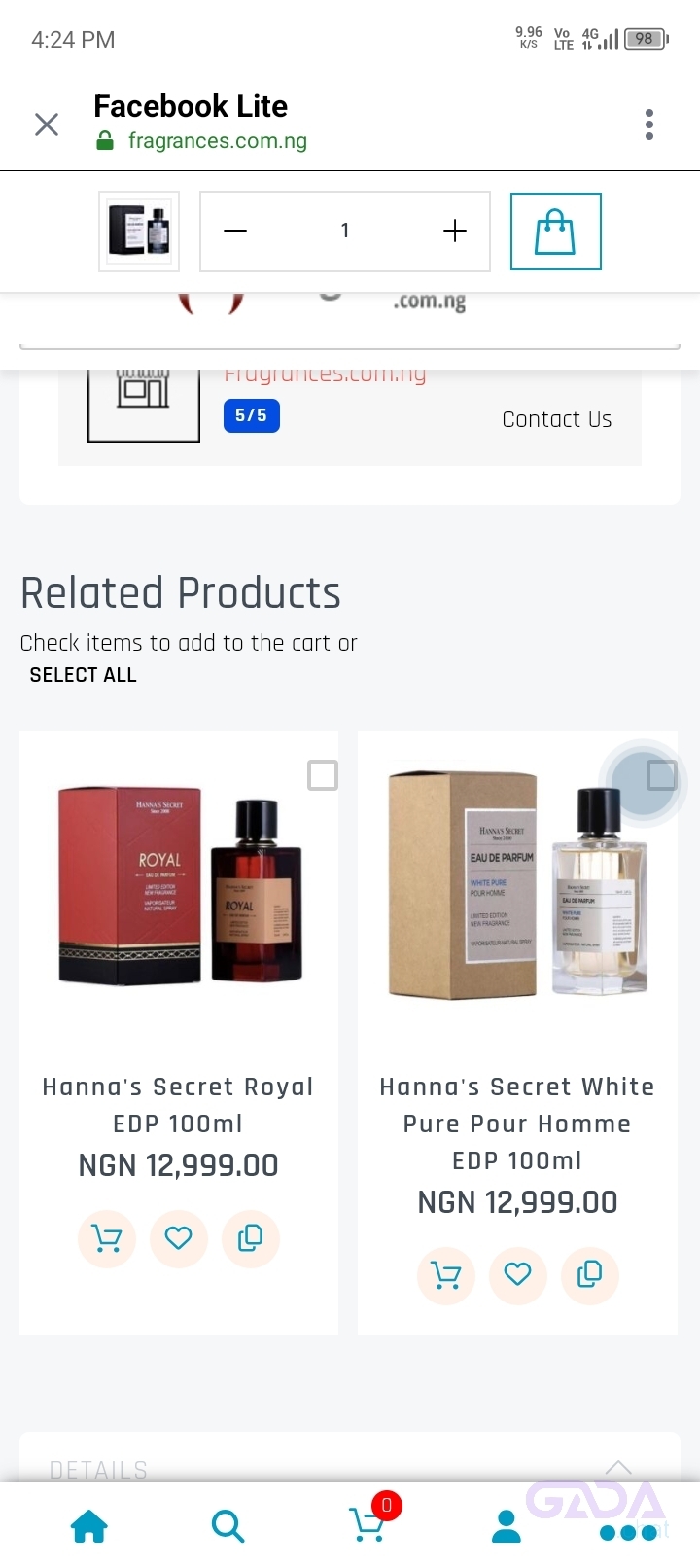Open the browser three-dot overflow menu

click(x=649, y=125)
